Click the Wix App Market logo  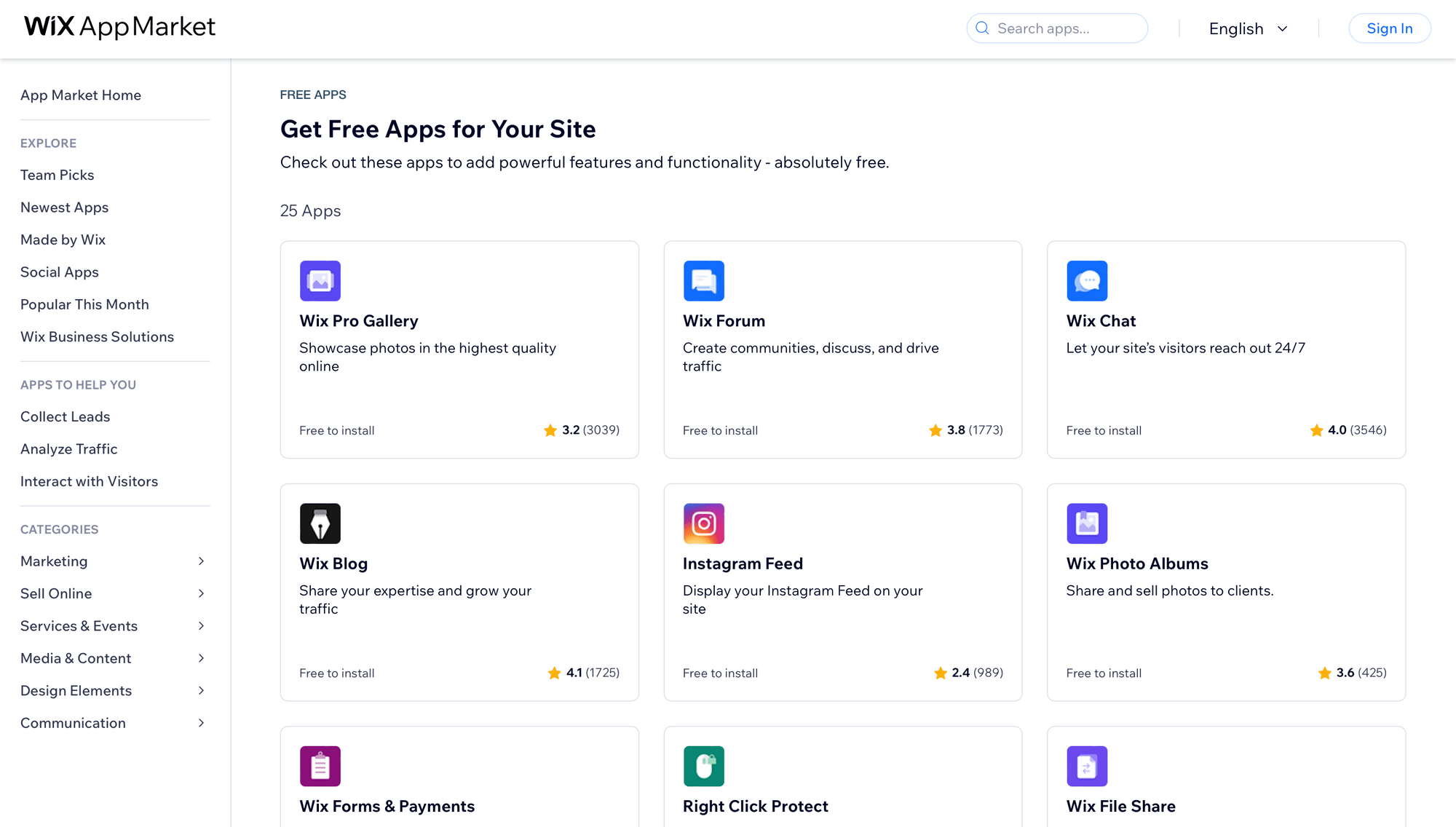(120, 28)
